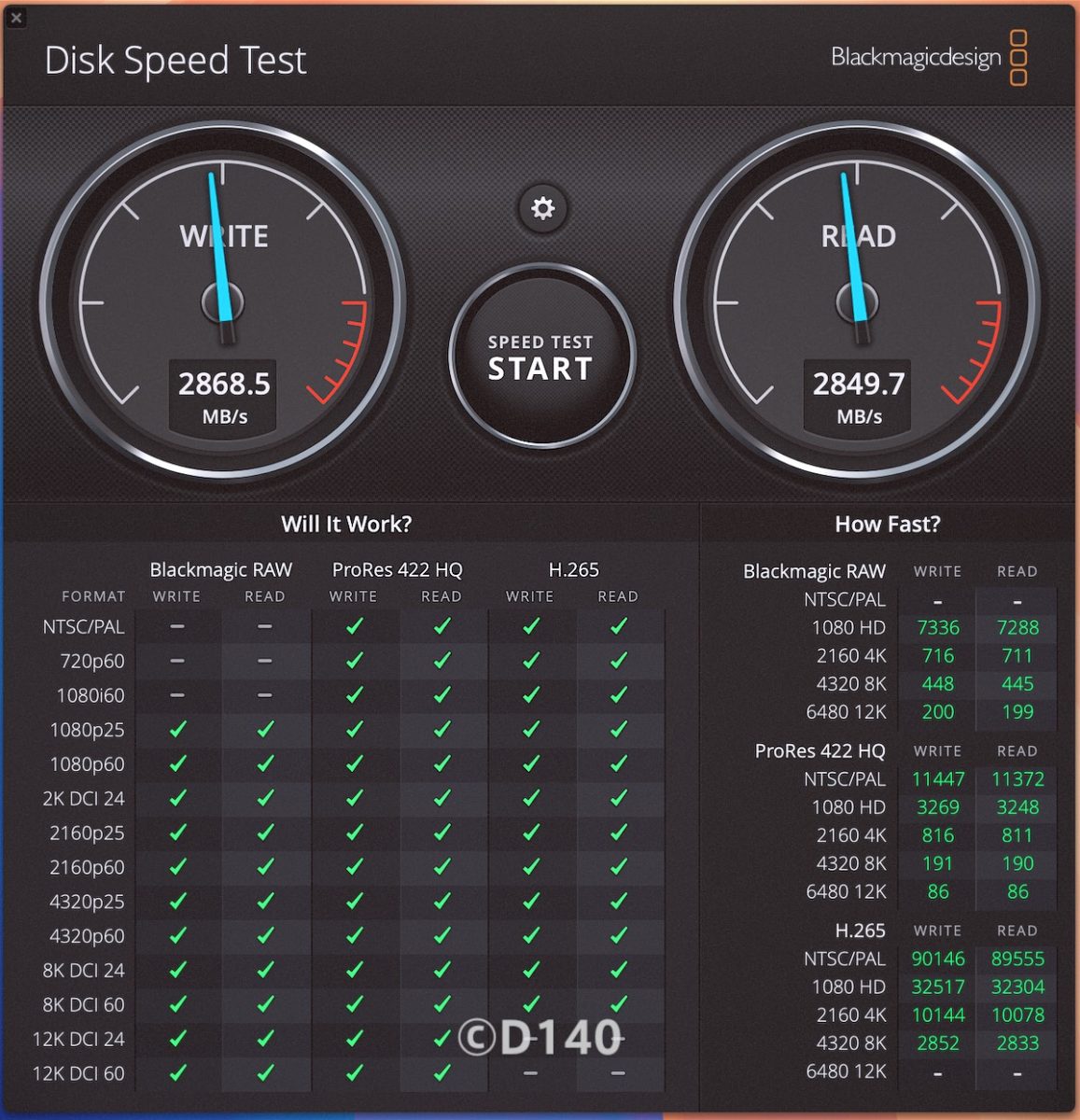Select the How Fast? panel heading
The image size is (1080, 1120).
[887, 524]
